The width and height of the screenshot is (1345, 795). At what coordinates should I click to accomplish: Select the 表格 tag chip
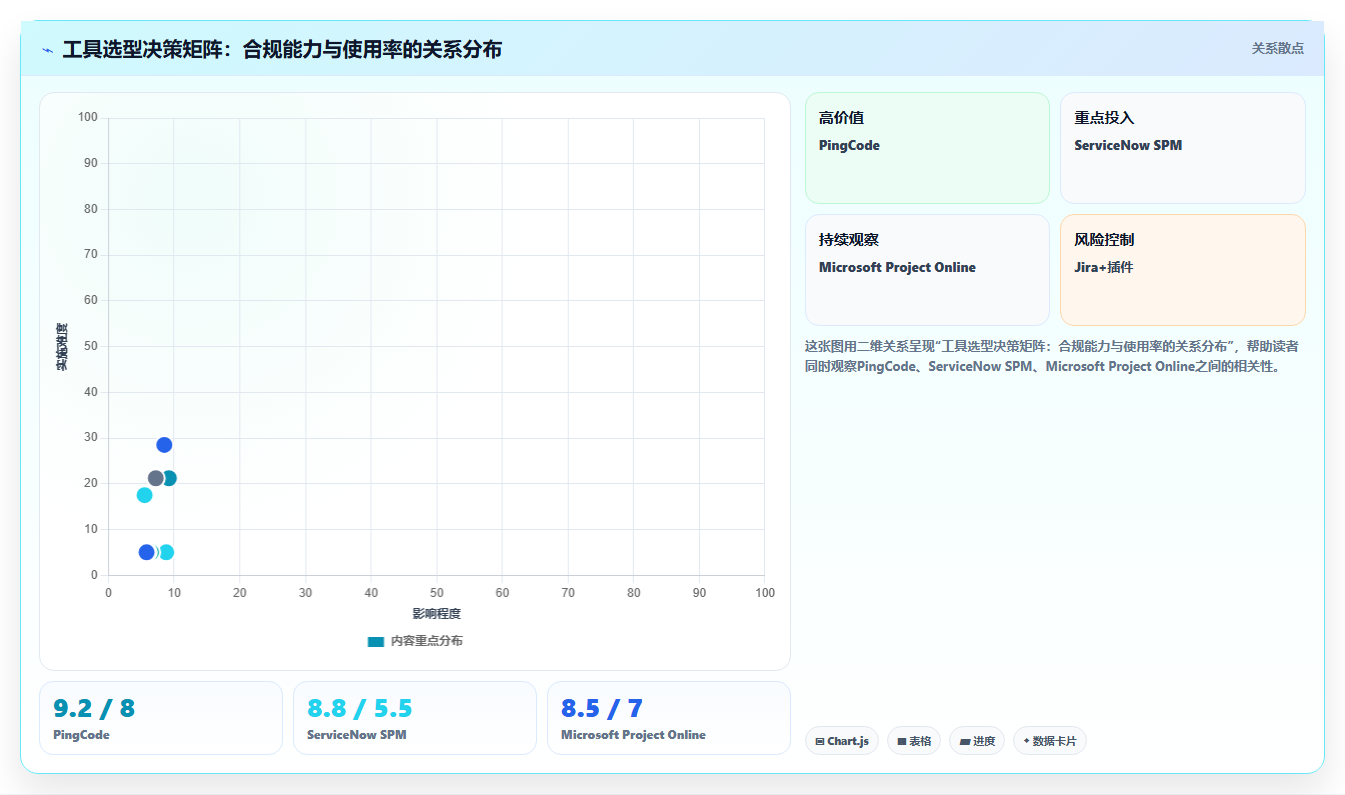tap(914, 741)
